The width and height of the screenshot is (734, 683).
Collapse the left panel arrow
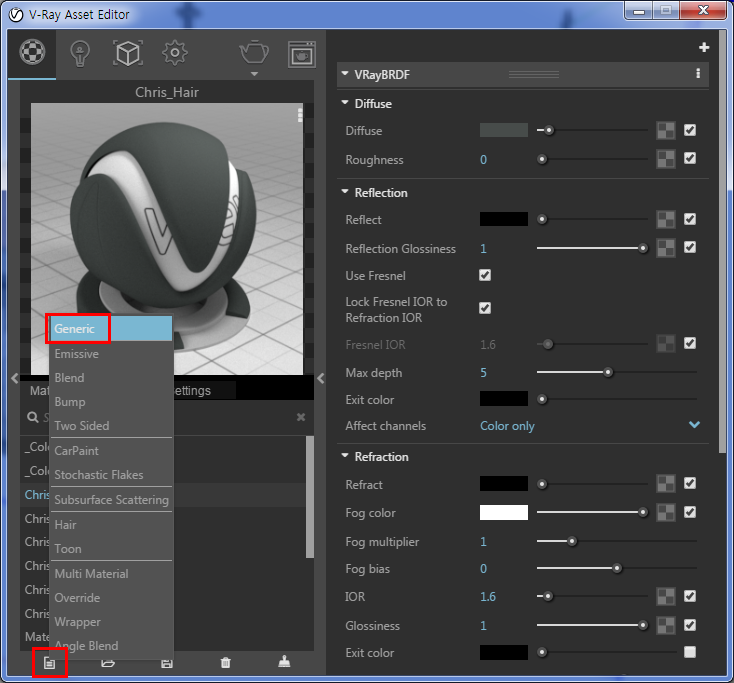coord(15,378)
